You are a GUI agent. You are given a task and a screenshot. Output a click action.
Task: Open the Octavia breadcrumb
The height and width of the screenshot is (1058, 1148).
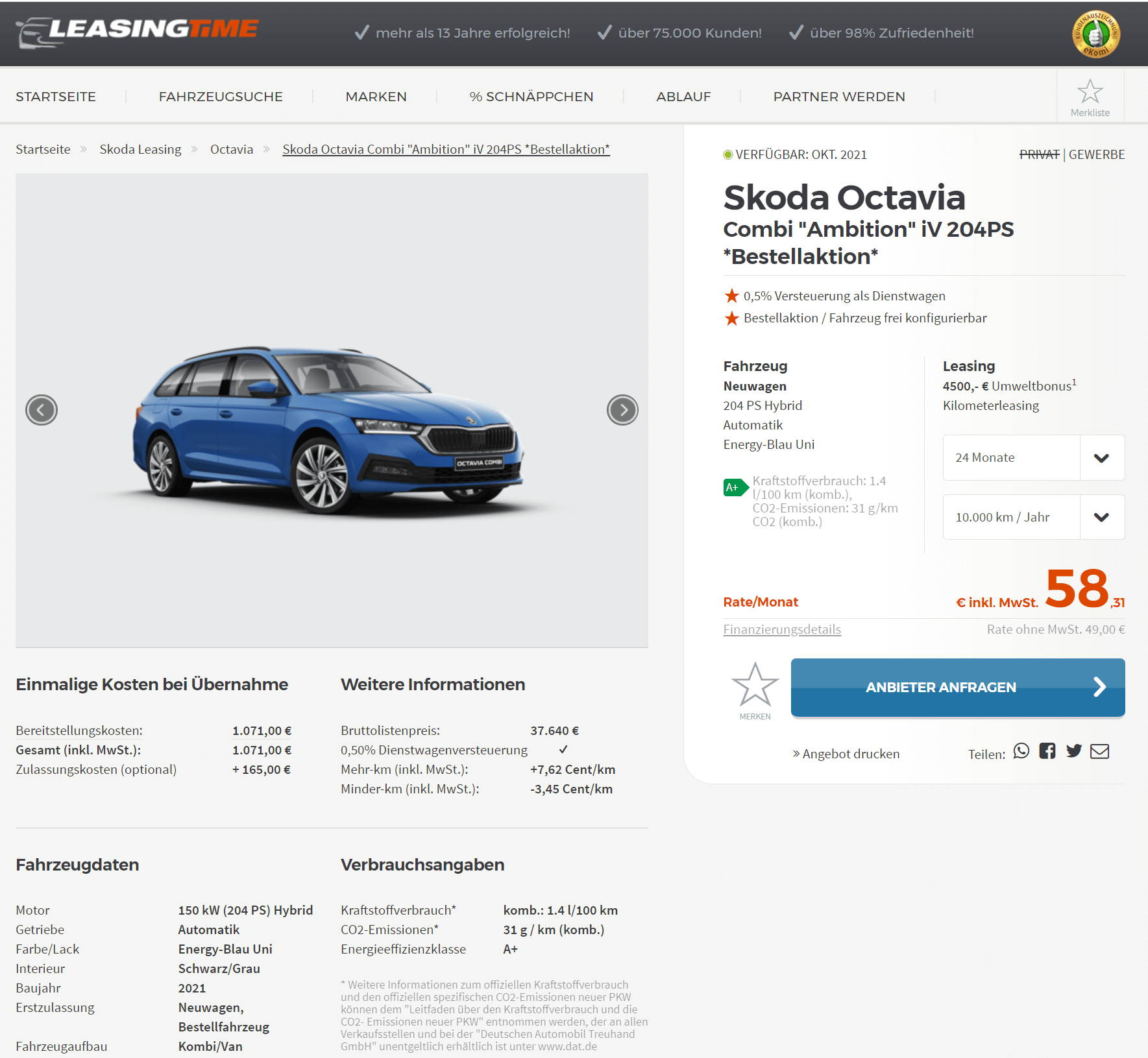[232, 149]
